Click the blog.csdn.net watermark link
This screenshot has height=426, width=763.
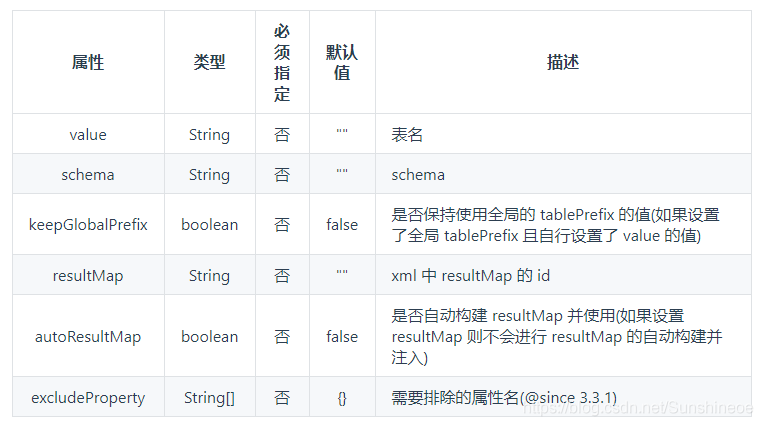pyautogui.click(x=638, y=408)
